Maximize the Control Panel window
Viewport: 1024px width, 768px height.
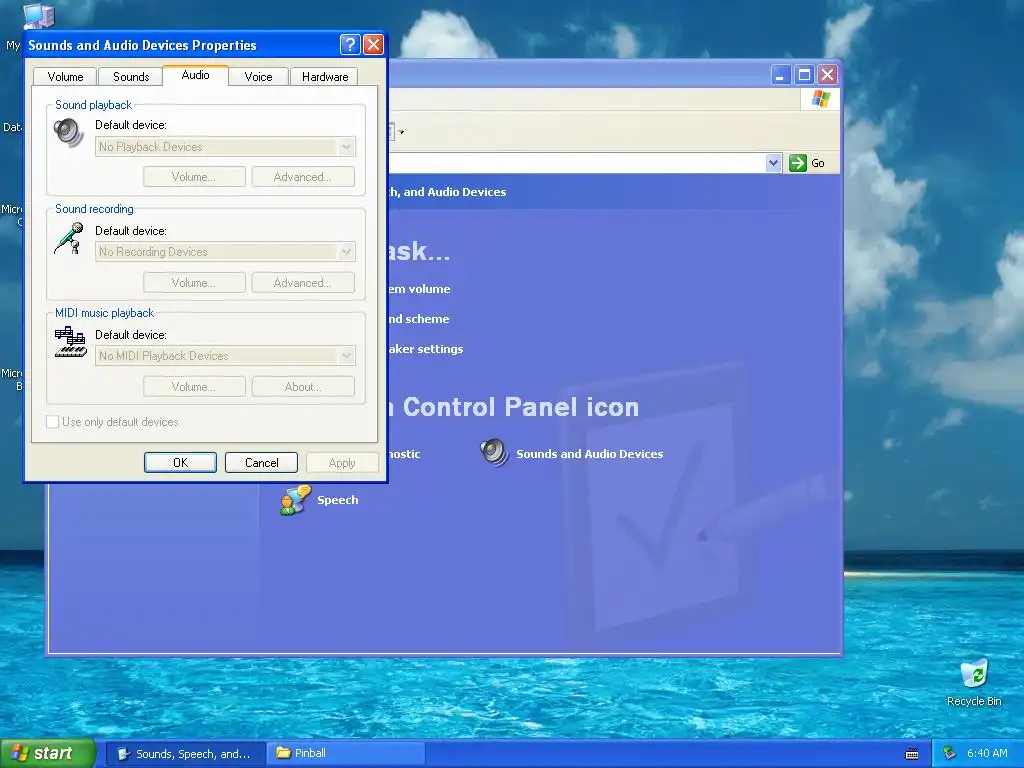click(804, 74)
